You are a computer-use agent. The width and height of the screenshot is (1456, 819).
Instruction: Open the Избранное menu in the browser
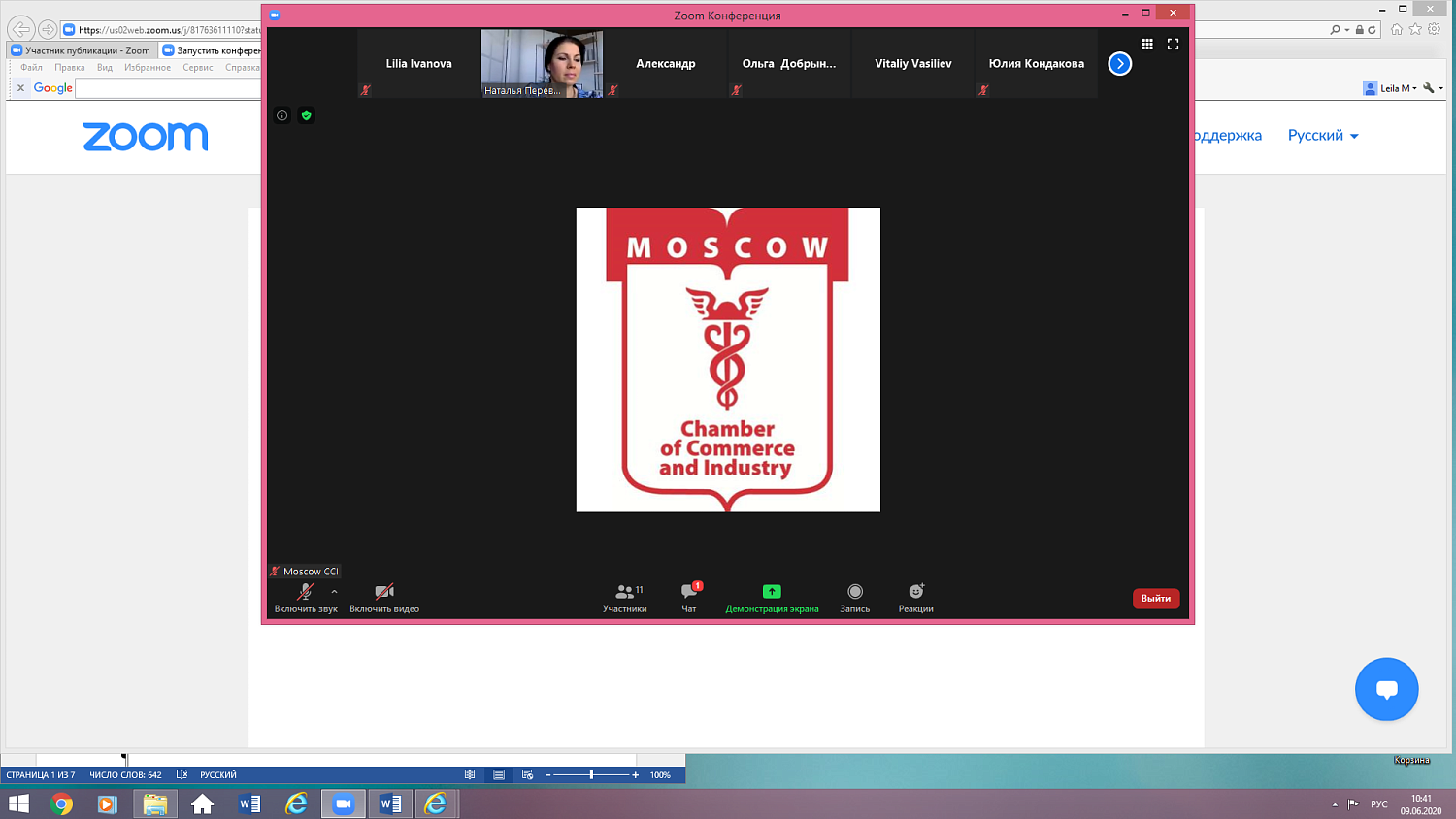[148, 68]
